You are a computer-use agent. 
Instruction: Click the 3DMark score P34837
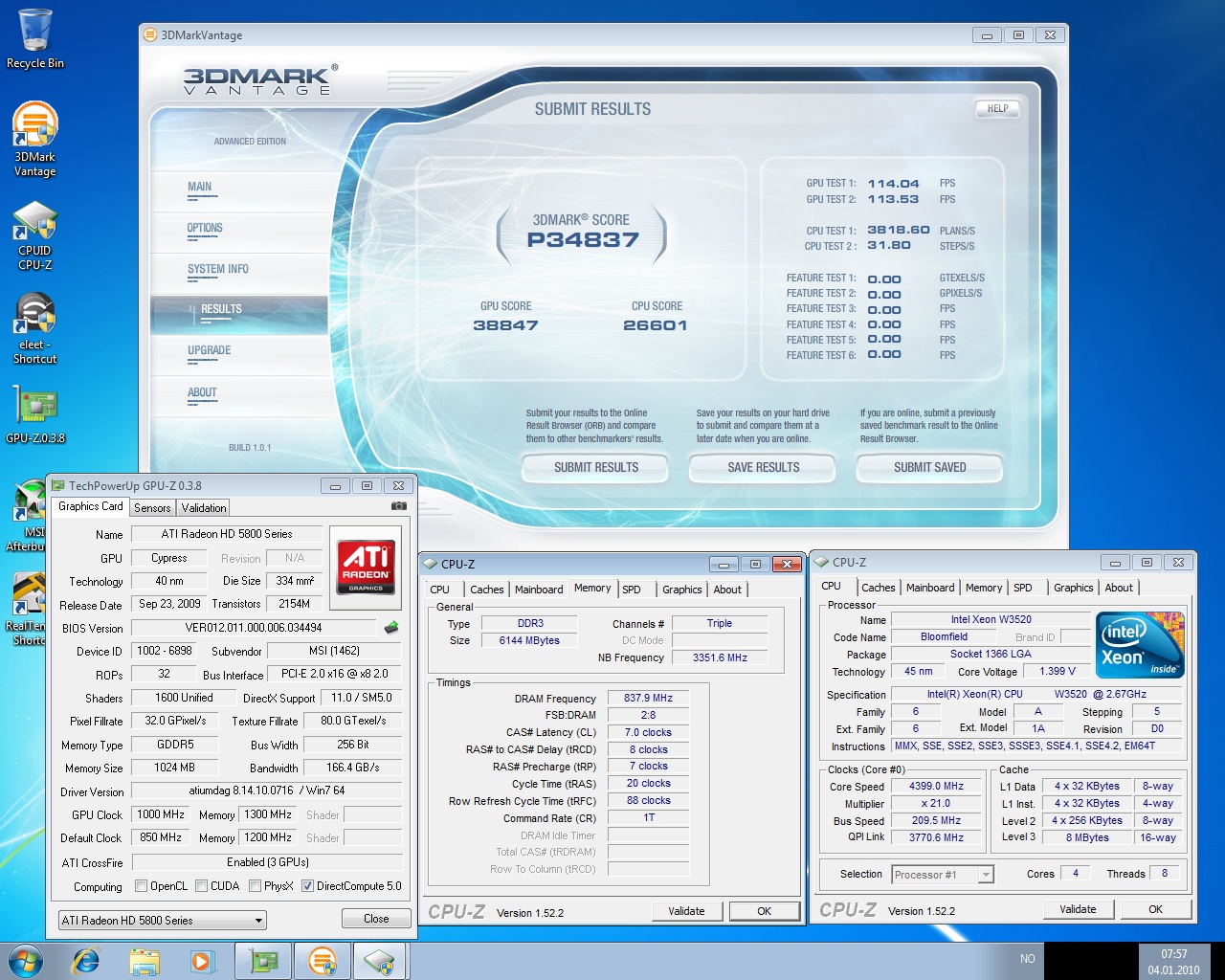[583, 240]
